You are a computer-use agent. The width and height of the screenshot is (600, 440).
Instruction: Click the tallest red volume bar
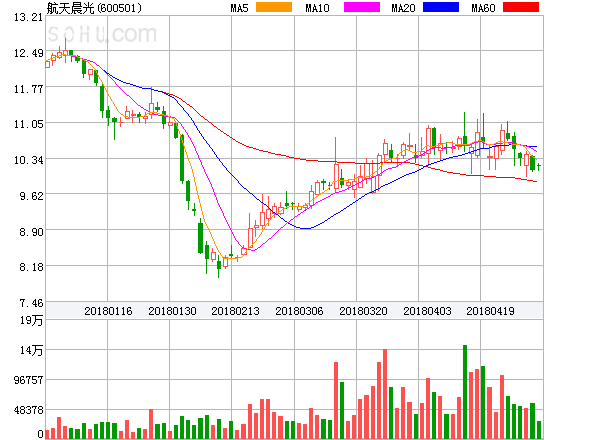coord(385,394)
